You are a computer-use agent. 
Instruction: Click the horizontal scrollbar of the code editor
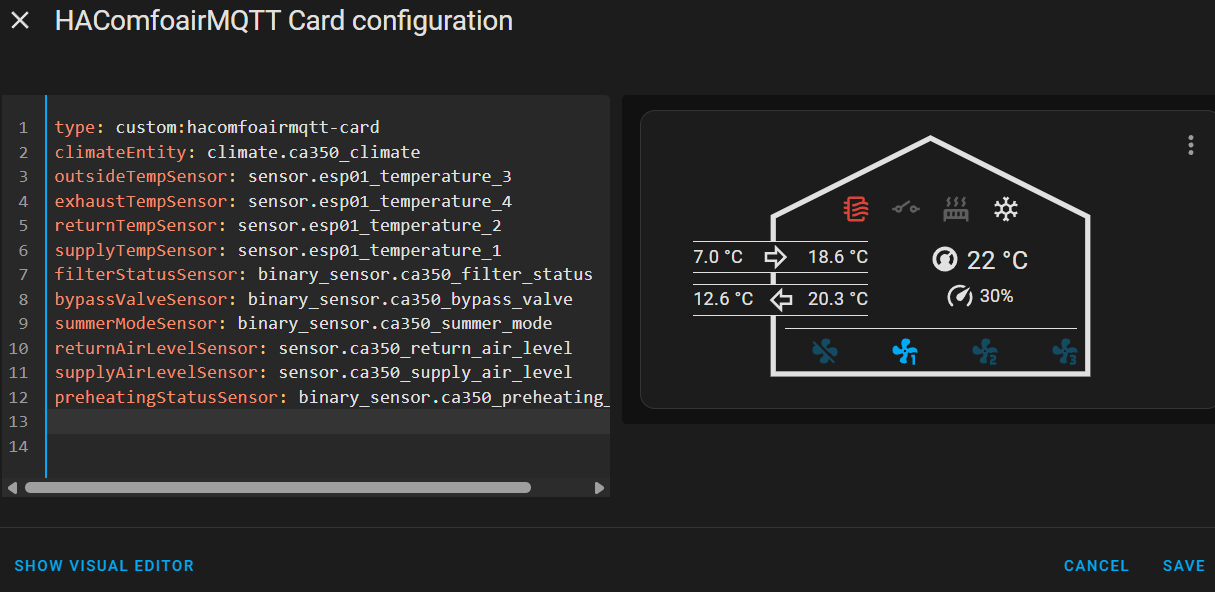278,488
